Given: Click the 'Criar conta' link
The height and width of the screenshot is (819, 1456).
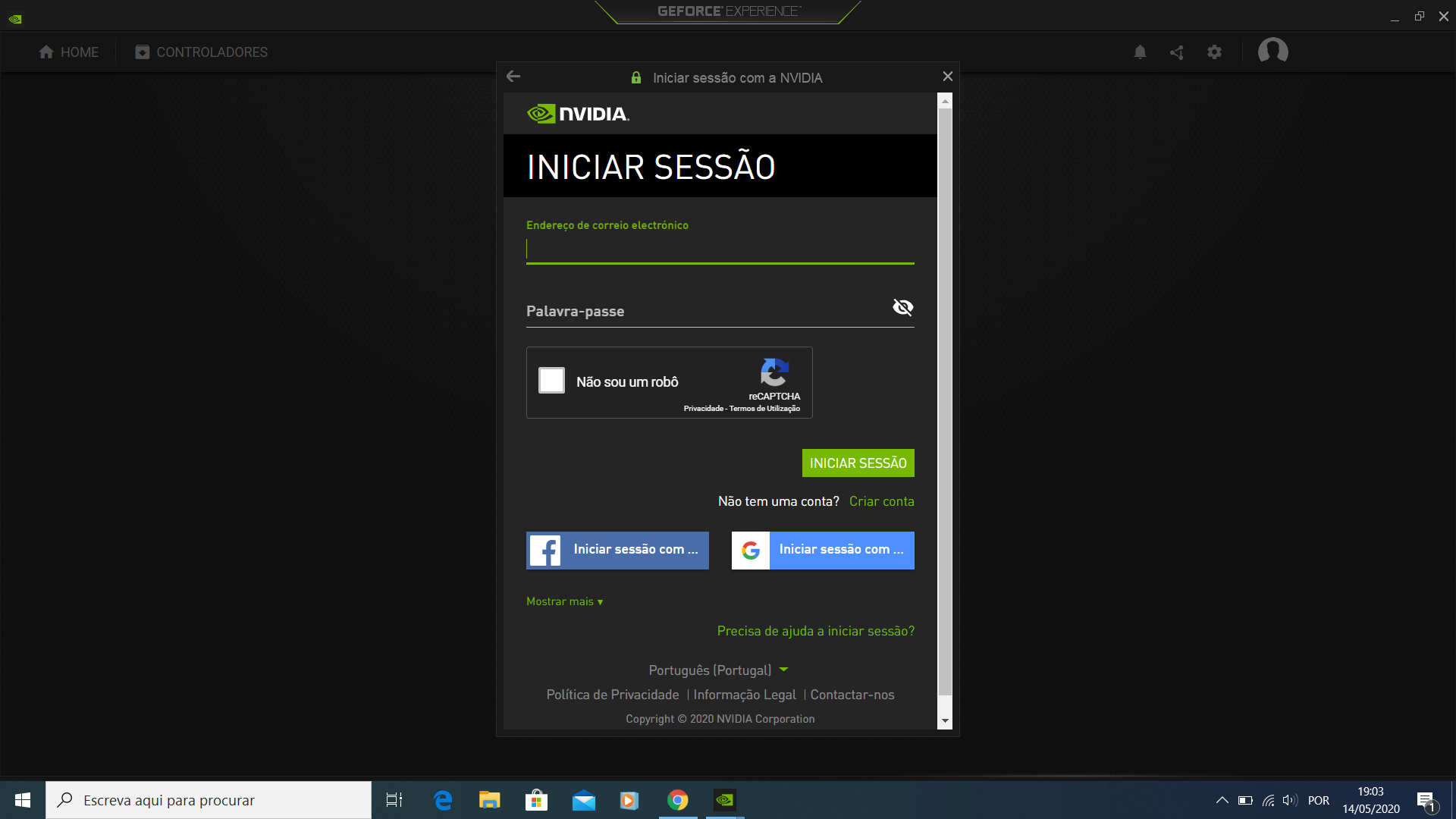Looking at the screenshot, I should [881, 501].
